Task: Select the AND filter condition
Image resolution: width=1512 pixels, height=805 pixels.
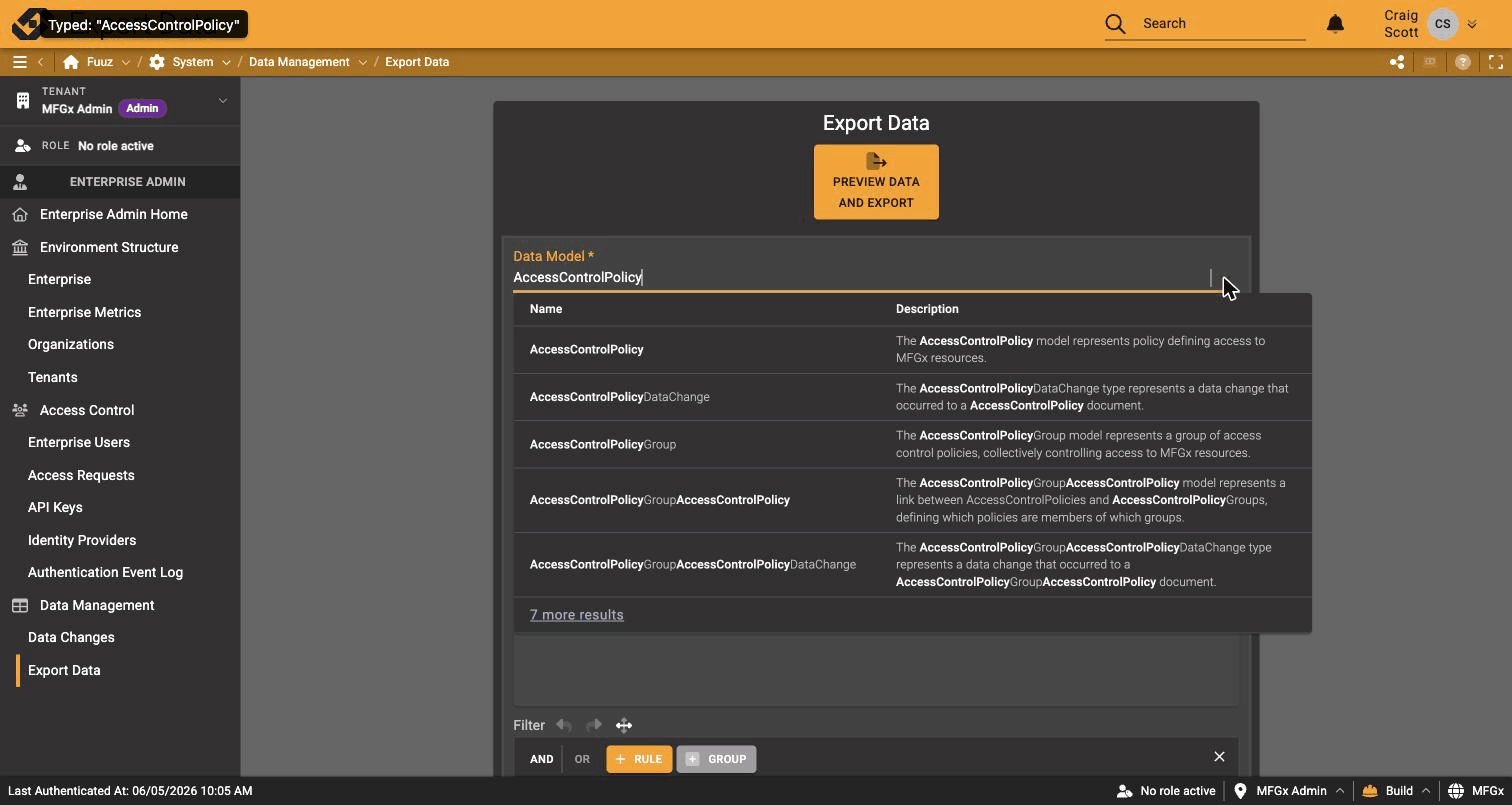Action: [x=541, y=759]
